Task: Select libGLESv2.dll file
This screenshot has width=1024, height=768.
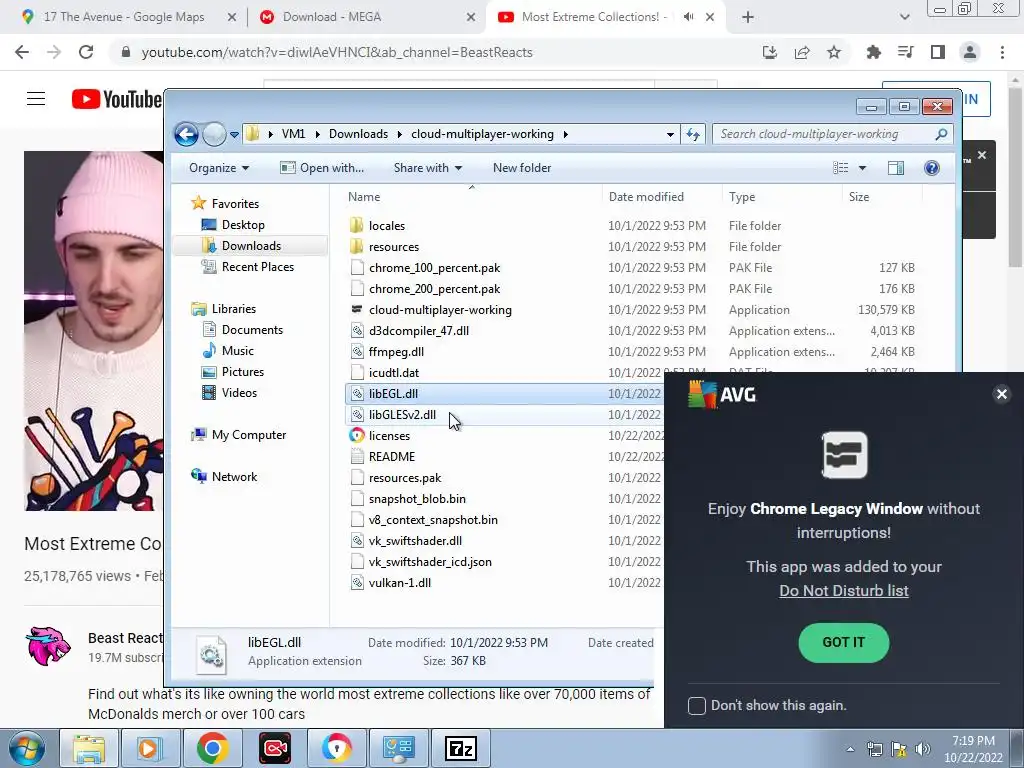Action: pos(402,415)
